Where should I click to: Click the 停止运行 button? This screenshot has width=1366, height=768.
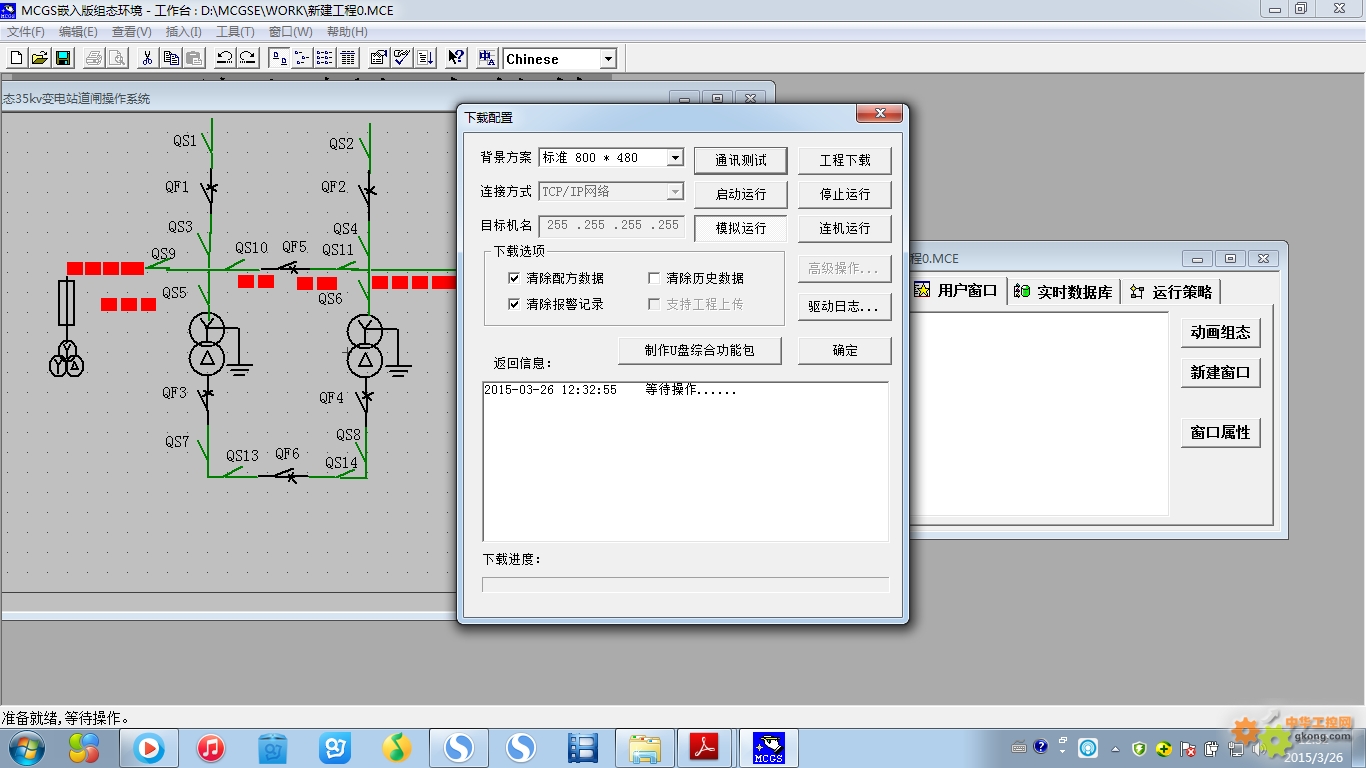(x=845, y=194)
